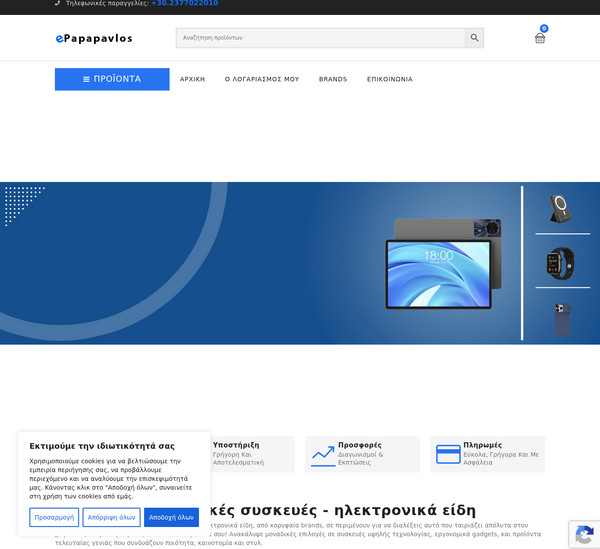The image size is (600, 549).
Task: Open Ο ΛΟΓΑΡΙΑΣΜΟΣ ΜΟΥ menu item
Action: click(x=262, y=79)
